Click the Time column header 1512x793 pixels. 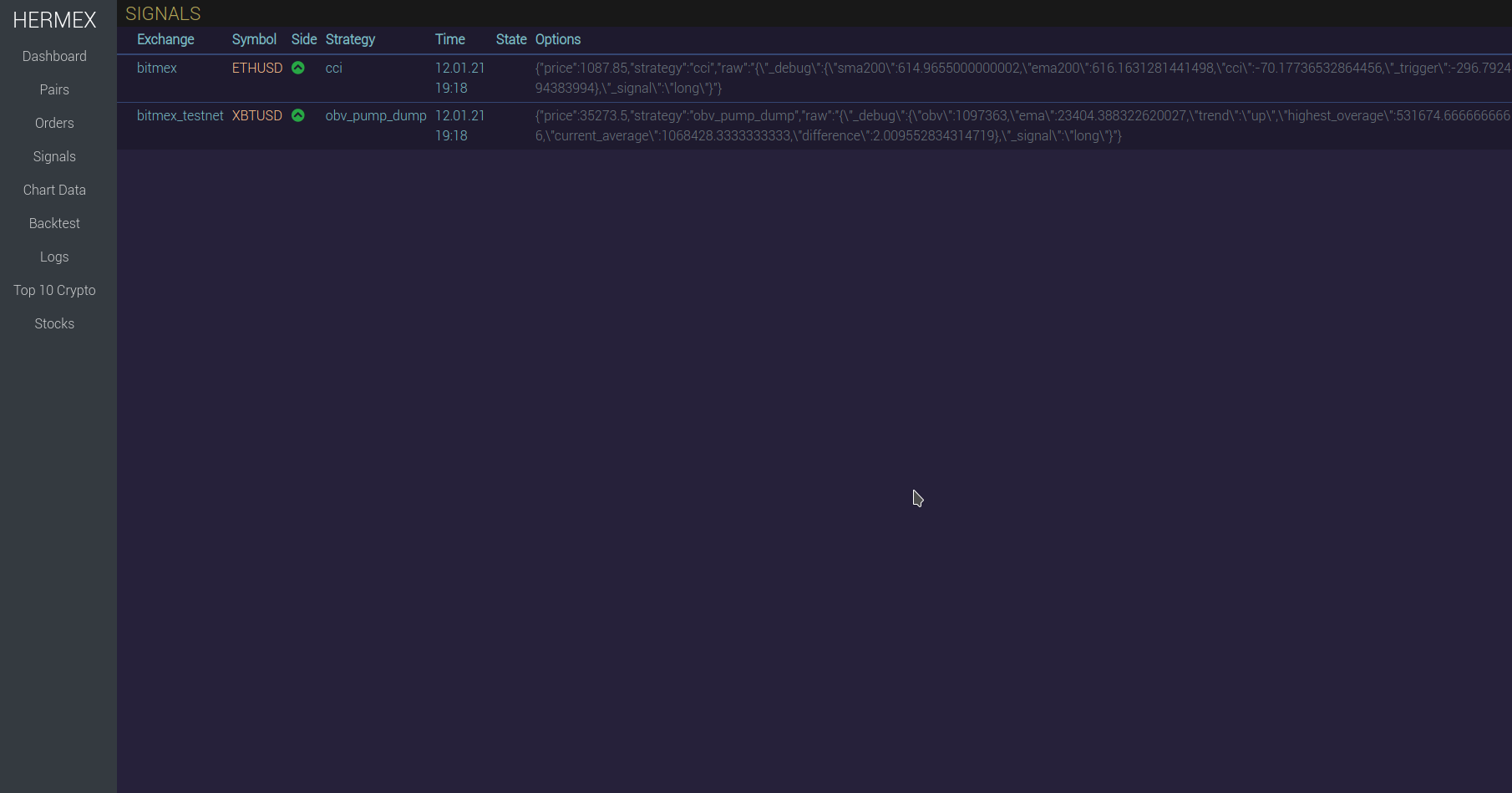pyautogui.click(x=450, y=39)
